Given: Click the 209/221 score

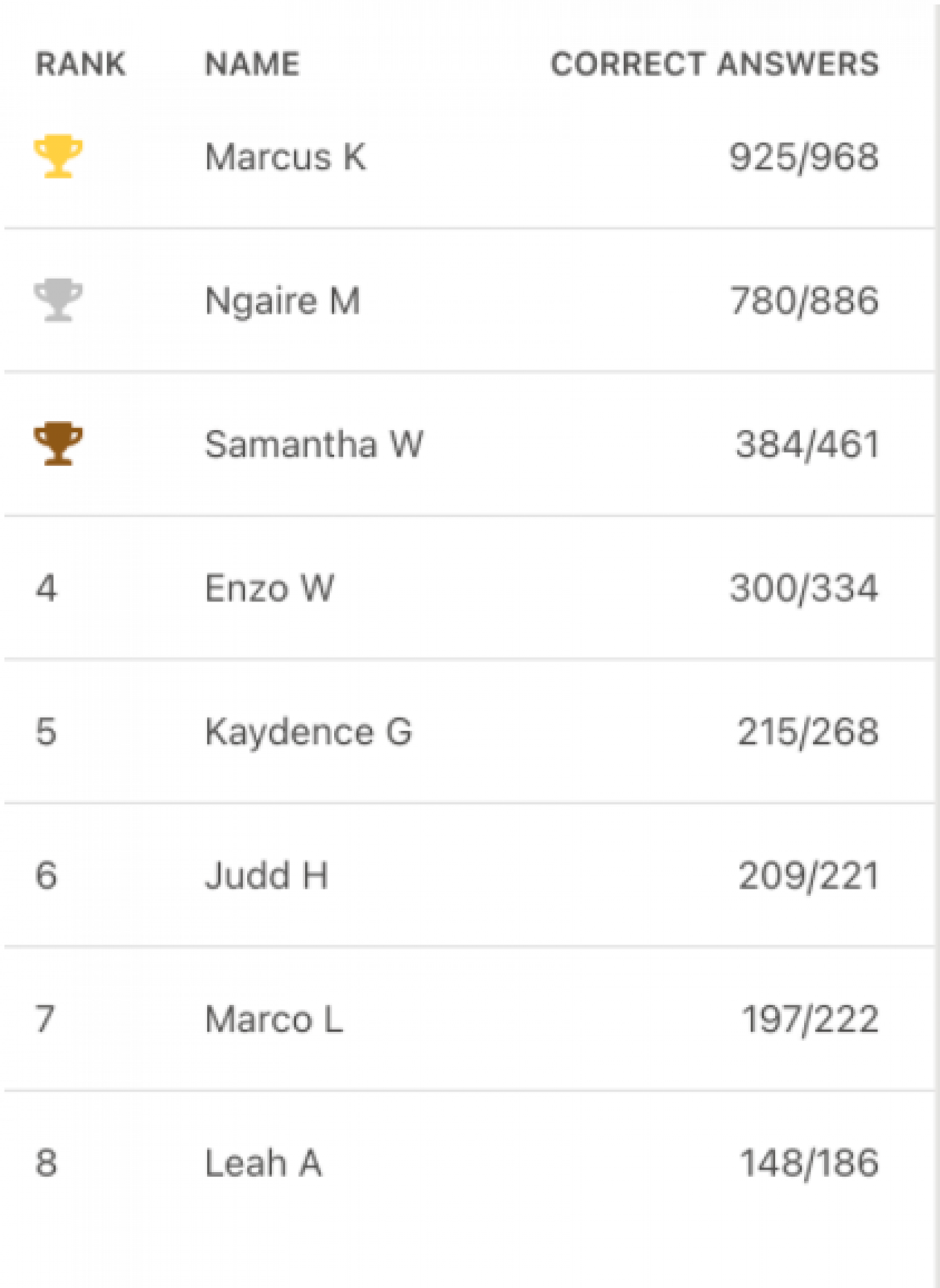Looking at the screenshot, I should [x=808, y=876].
